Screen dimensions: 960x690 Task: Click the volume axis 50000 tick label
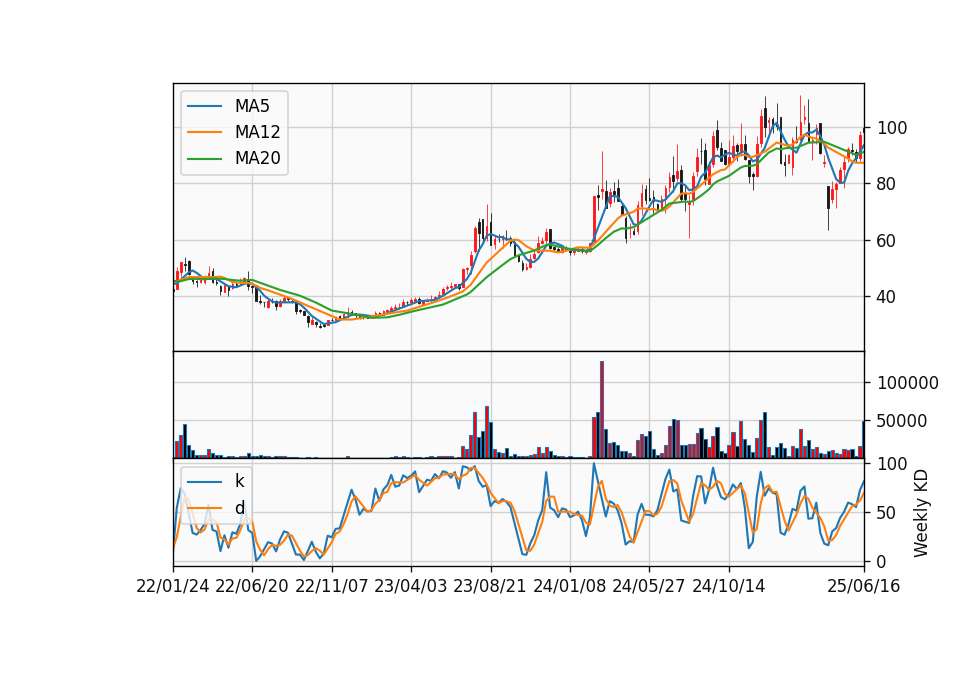902,421
